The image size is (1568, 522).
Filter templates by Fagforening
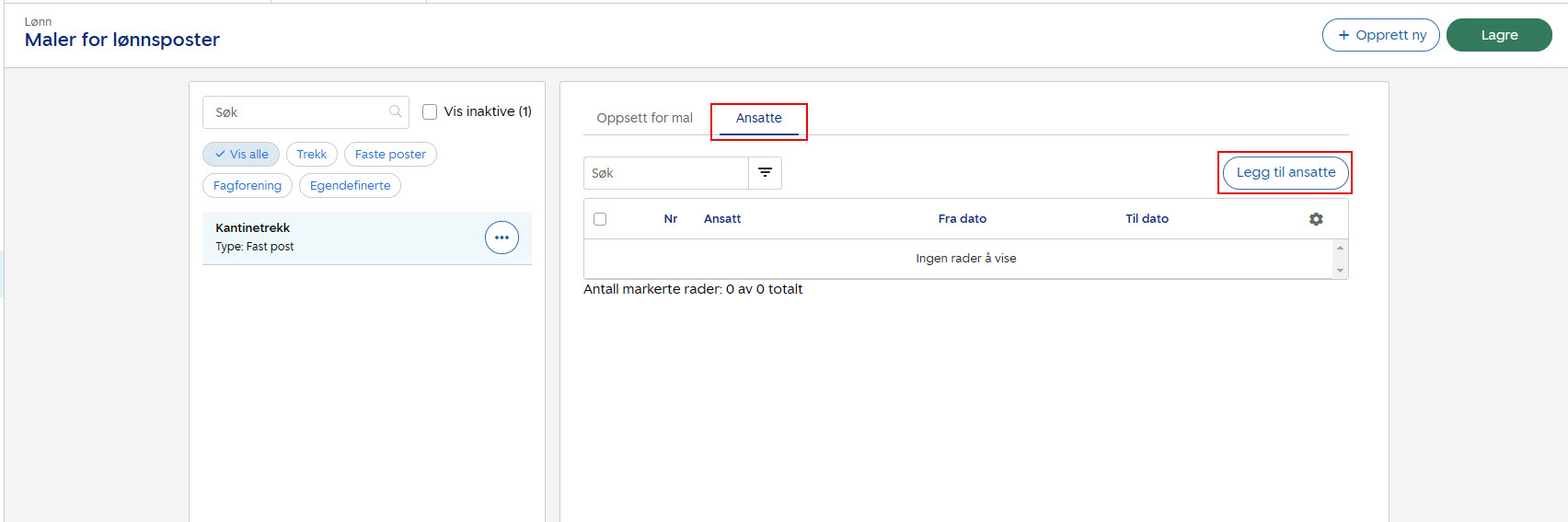248,186
